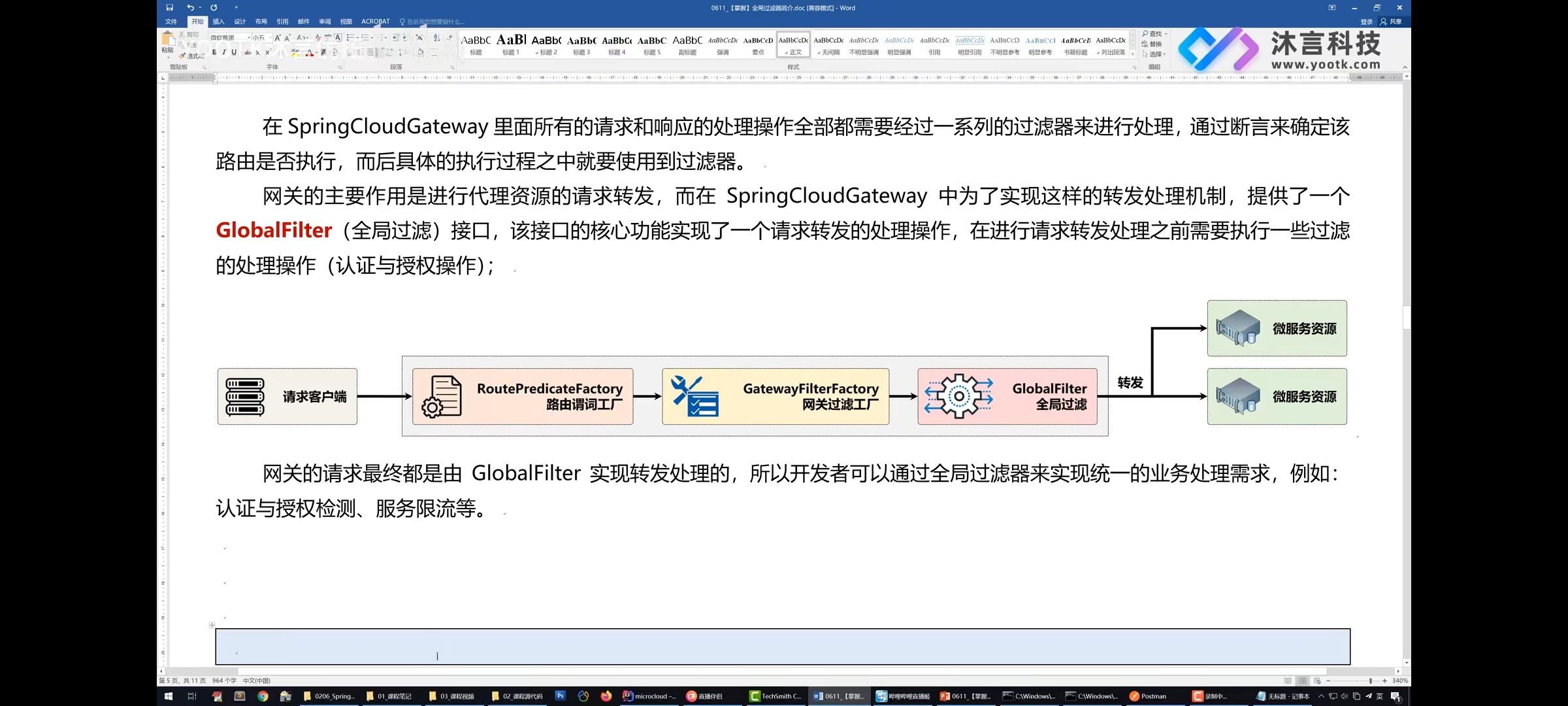Viewport: 1568px width, 706px height.
Task: Switch to the 设计 (Design) tab
Action: coord(240,22)
